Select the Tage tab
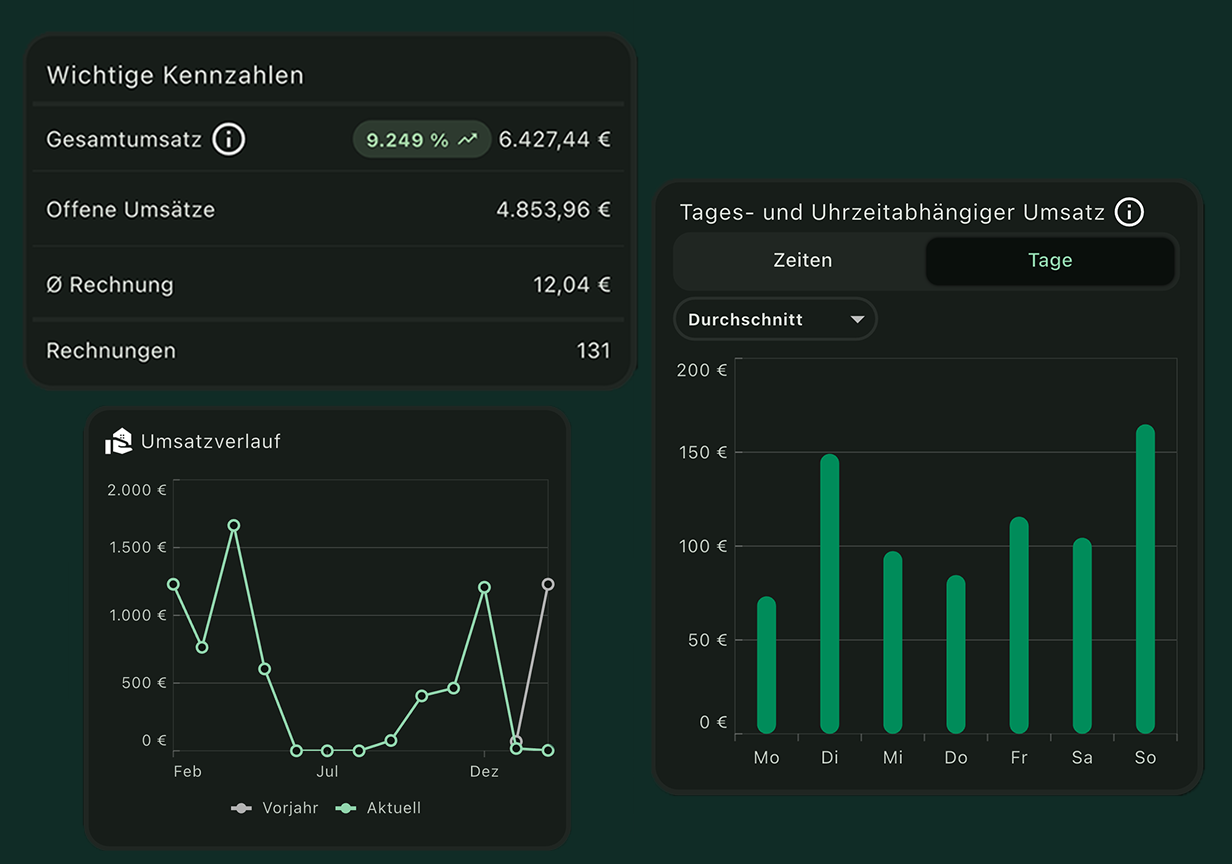This screenshot has width=1232, height=864. (1049, 260)
